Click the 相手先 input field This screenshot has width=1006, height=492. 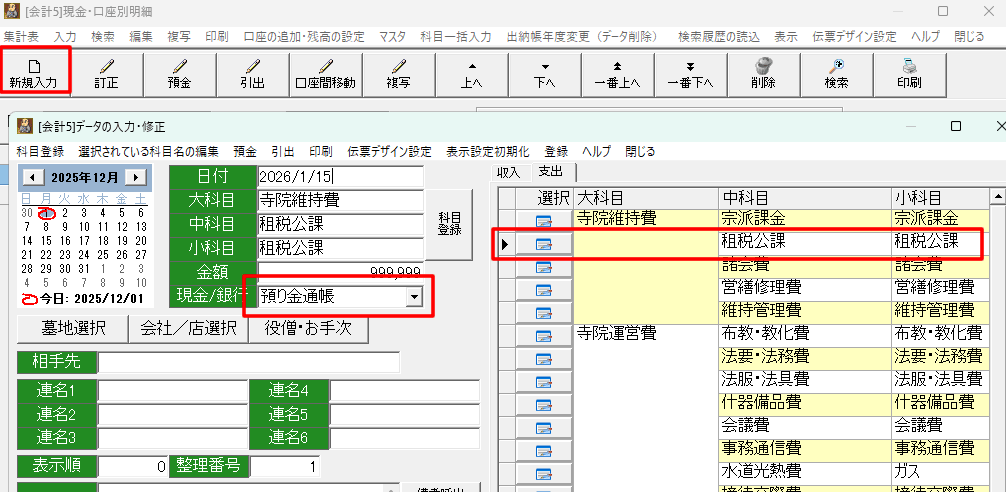point(248,362)
